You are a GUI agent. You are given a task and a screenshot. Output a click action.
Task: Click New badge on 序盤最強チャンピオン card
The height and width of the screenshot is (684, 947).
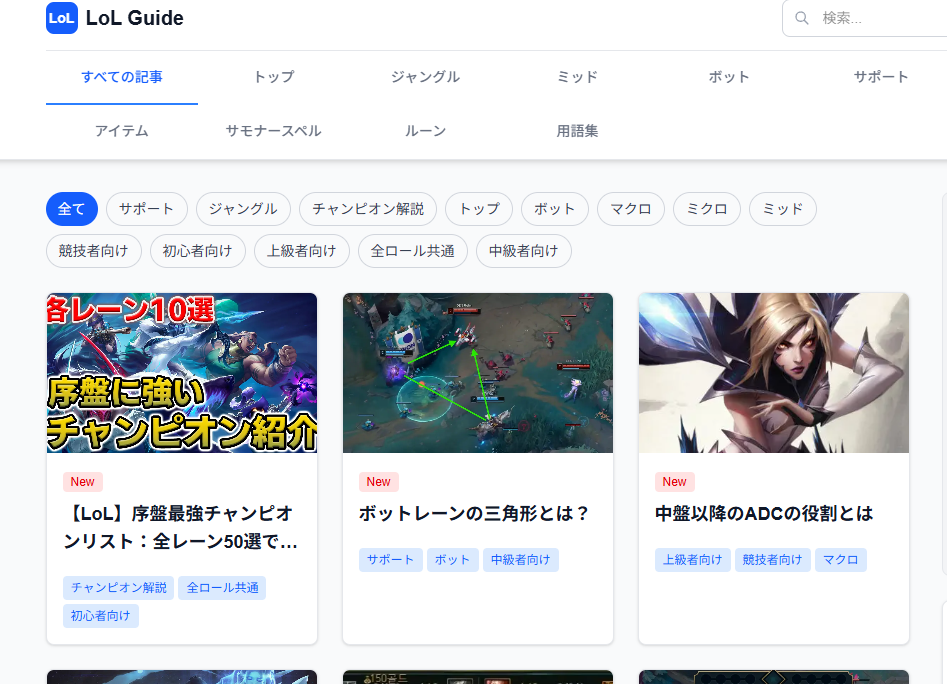point(83,482)
